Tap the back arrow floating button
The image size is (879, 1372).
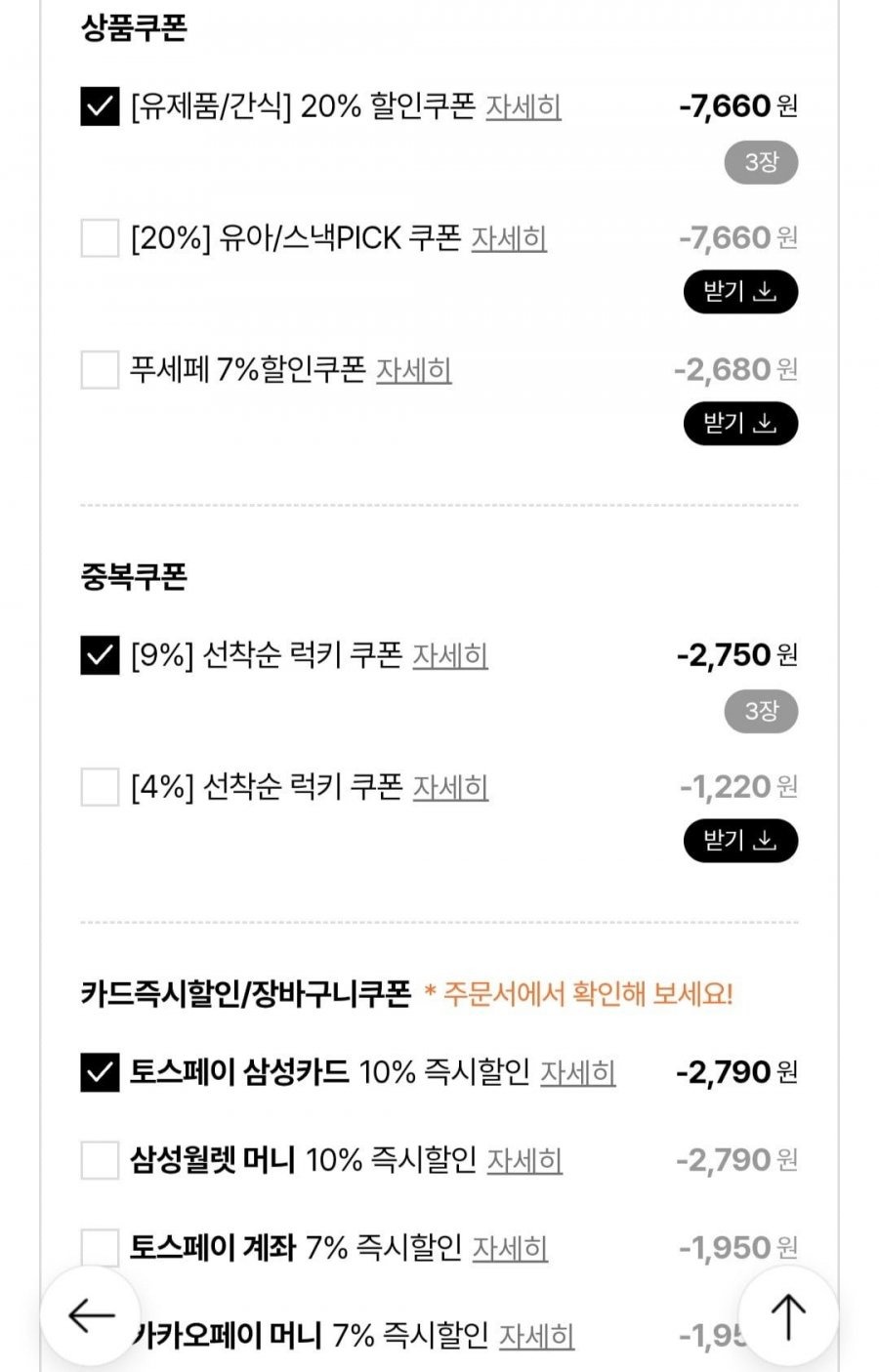coord(91,1315)
